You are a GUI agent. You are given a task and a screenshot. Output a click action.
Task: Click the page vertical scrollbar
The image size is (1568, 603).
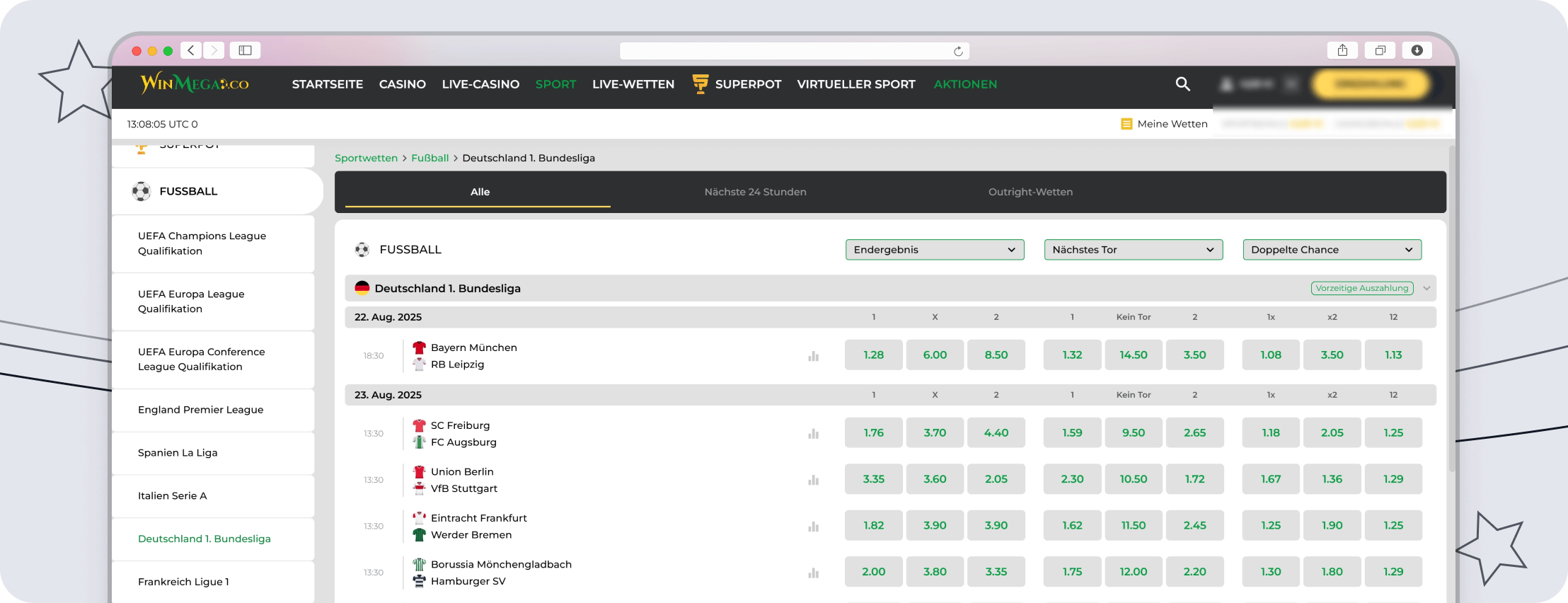click(1452, 308)
